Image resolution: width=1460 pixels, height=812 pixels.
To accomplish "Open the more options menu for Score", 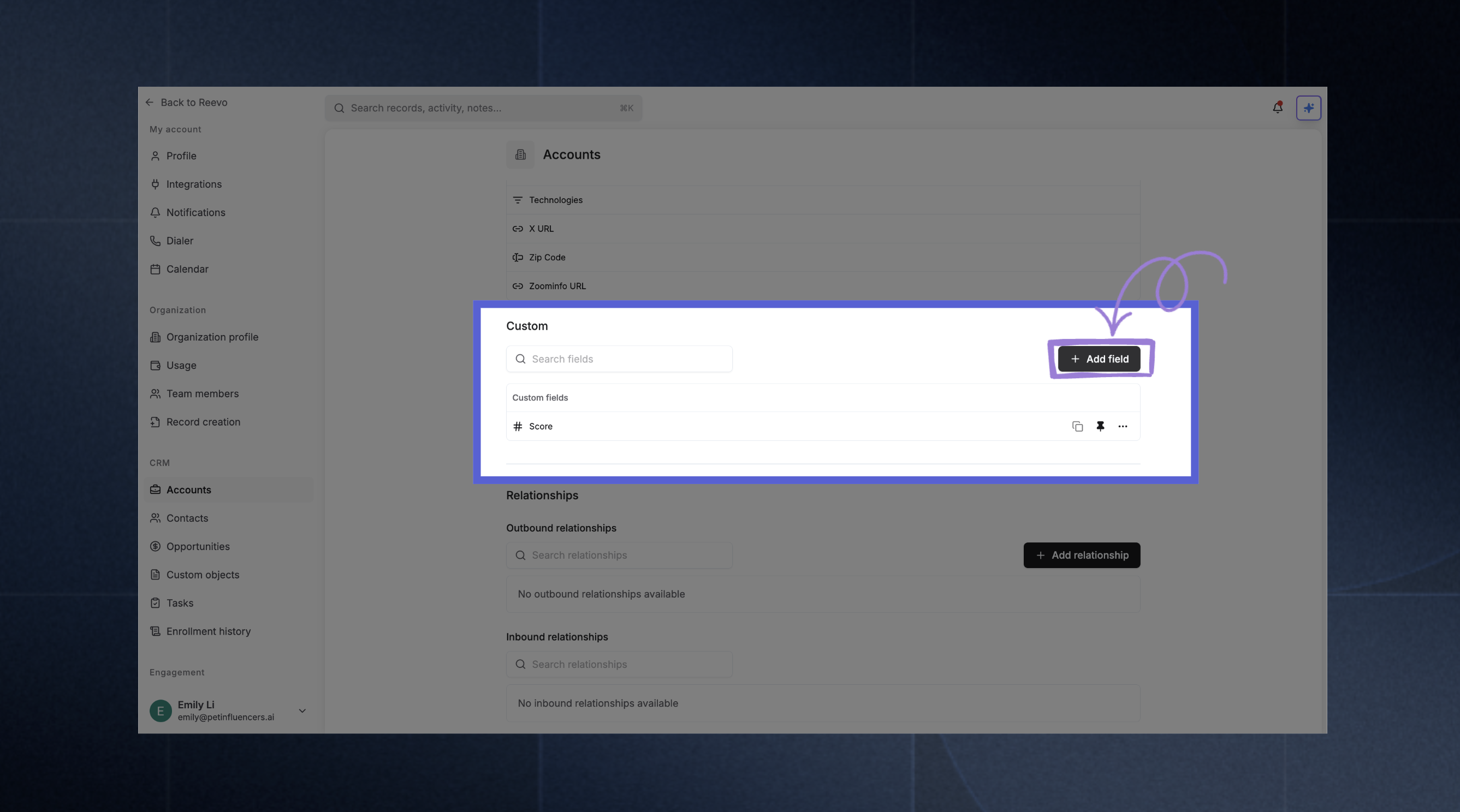I will point(1122,426).
